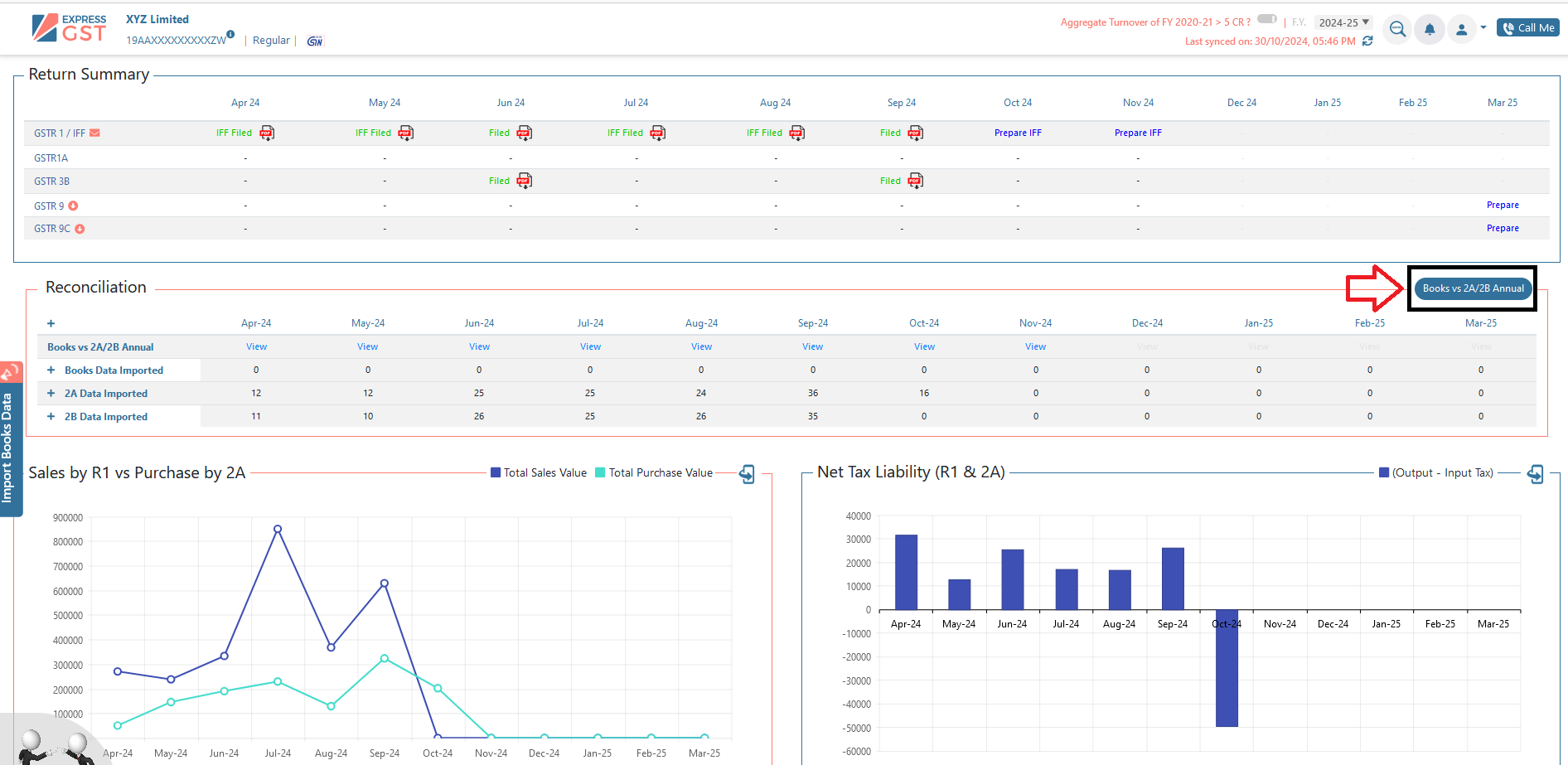Toggle (Output - Input Tax) legend swatch
1568x765 pixels.
click(1384, 472)
